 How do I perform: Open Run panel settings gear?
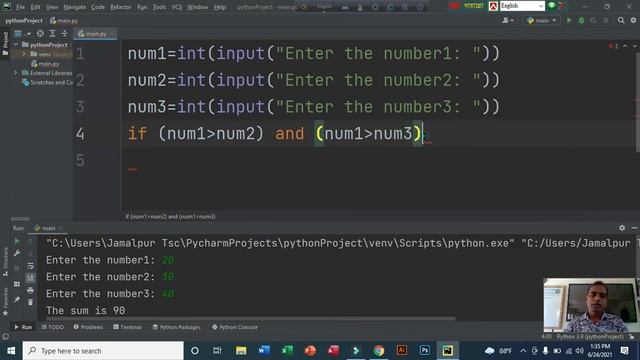coord(622,228)
